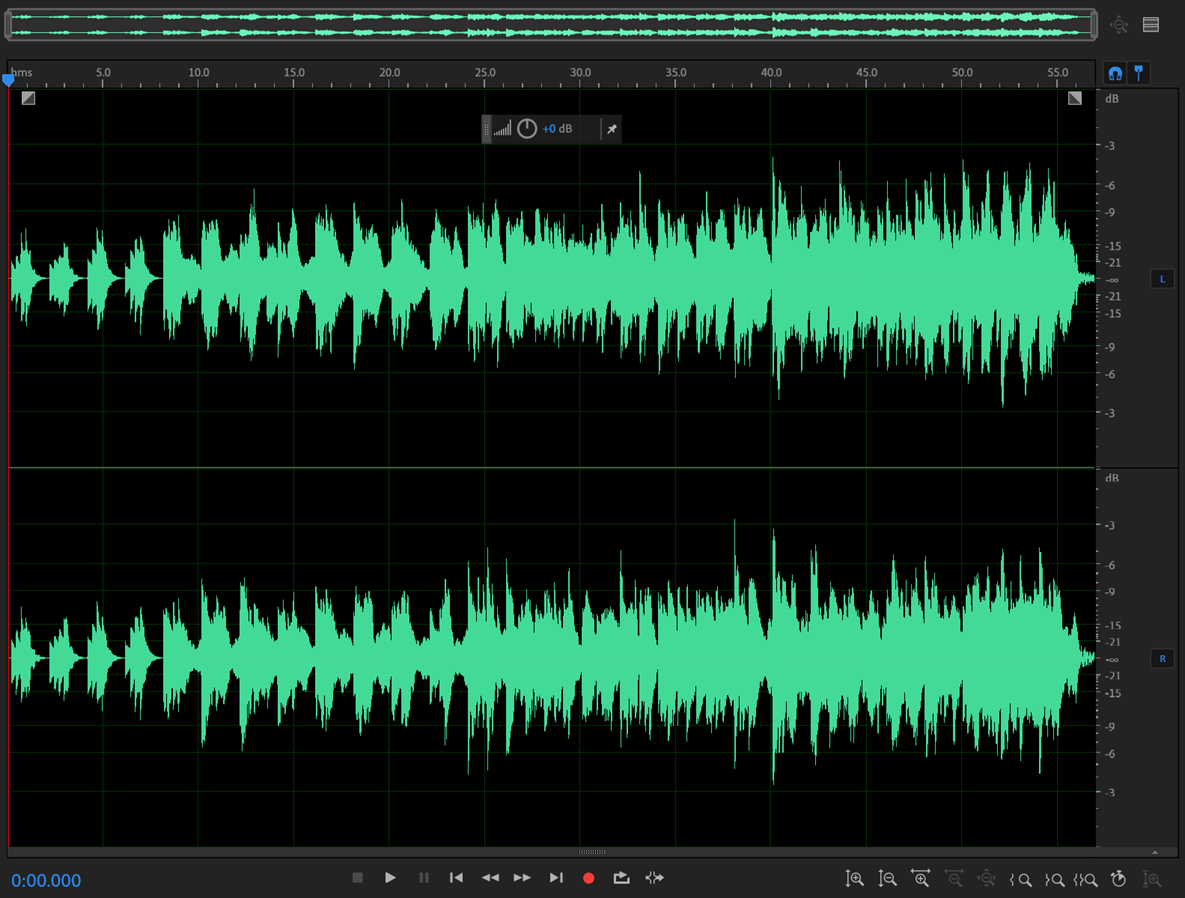Viewport: 1185px width, 898px height.
Task: Click the zoom selected track icon at far right
Action: pos(1152,879)
